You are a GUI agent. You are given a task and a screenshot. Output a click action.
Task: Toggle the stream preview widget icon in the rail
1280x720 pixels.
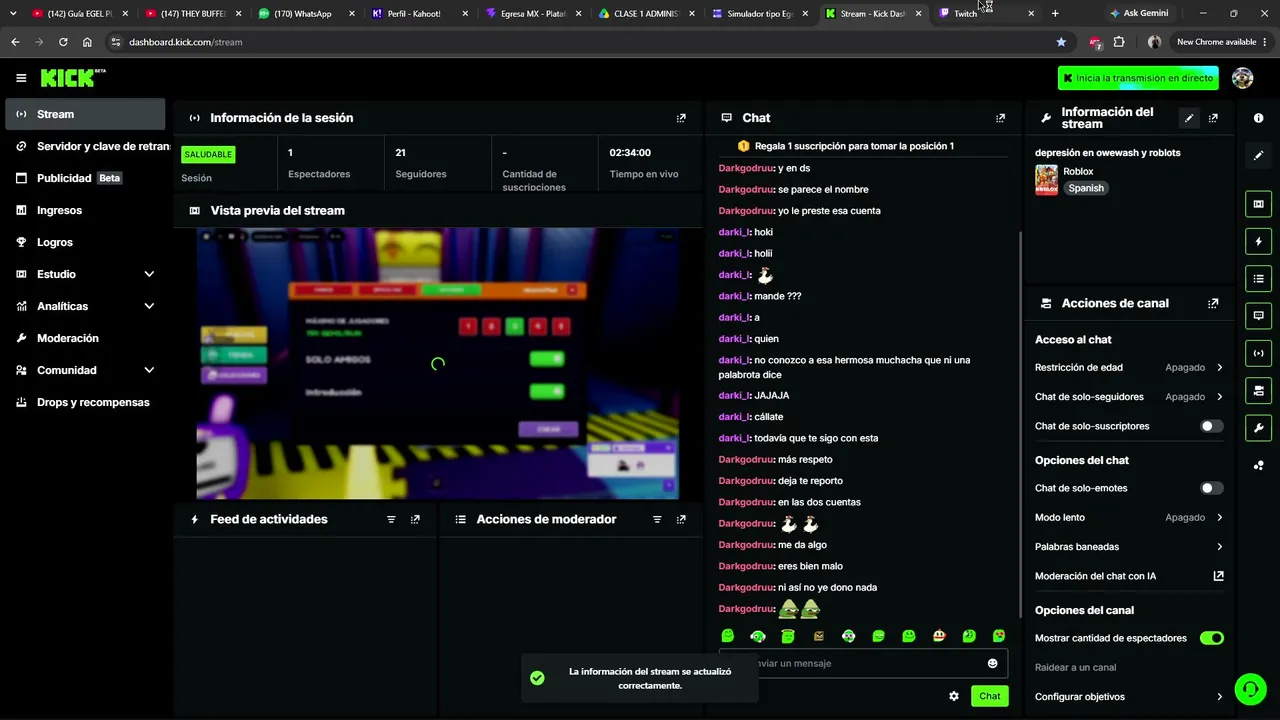(1258, 204)
